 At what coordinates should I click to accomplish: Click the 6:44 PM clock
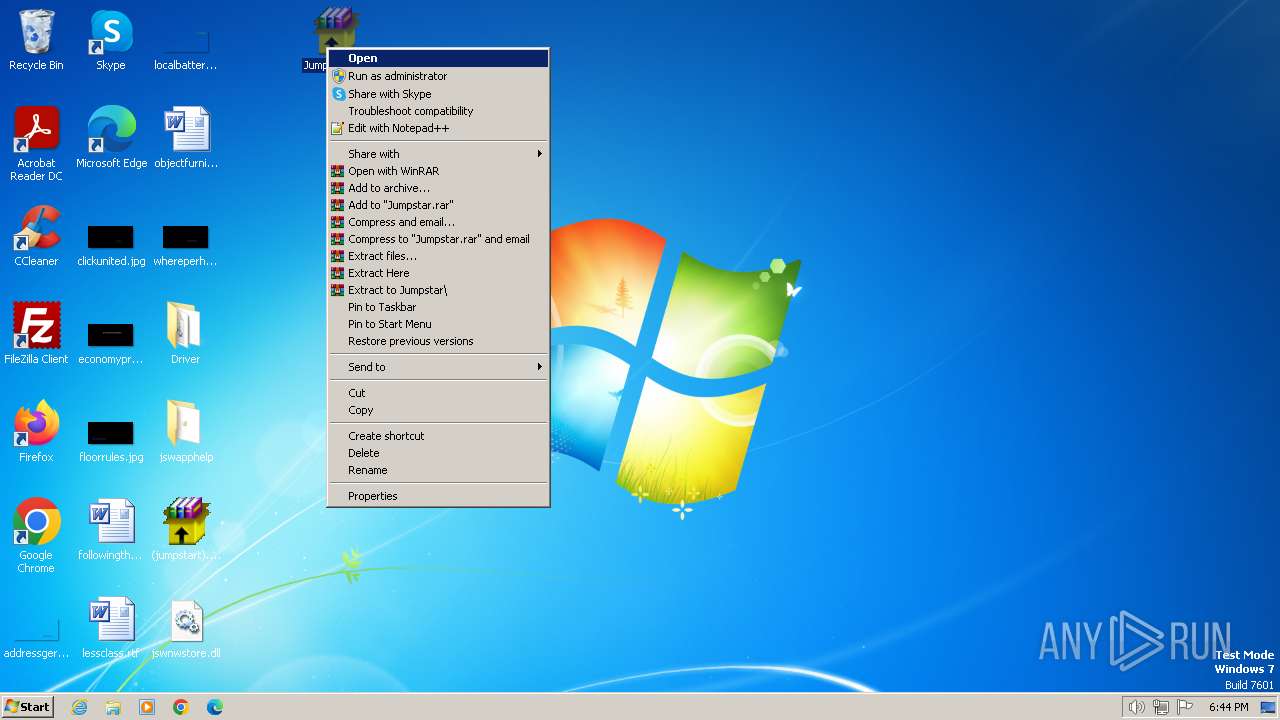click(1228, 707)
